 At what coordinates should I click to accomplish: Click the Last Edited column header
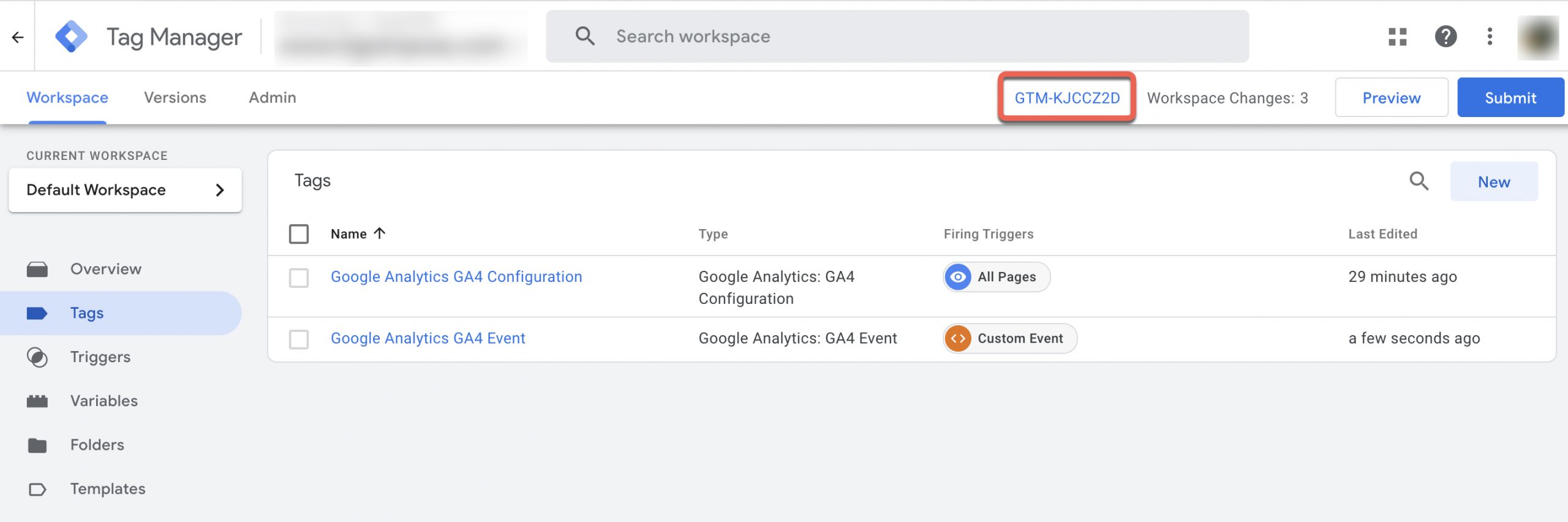pos(1382,234)
